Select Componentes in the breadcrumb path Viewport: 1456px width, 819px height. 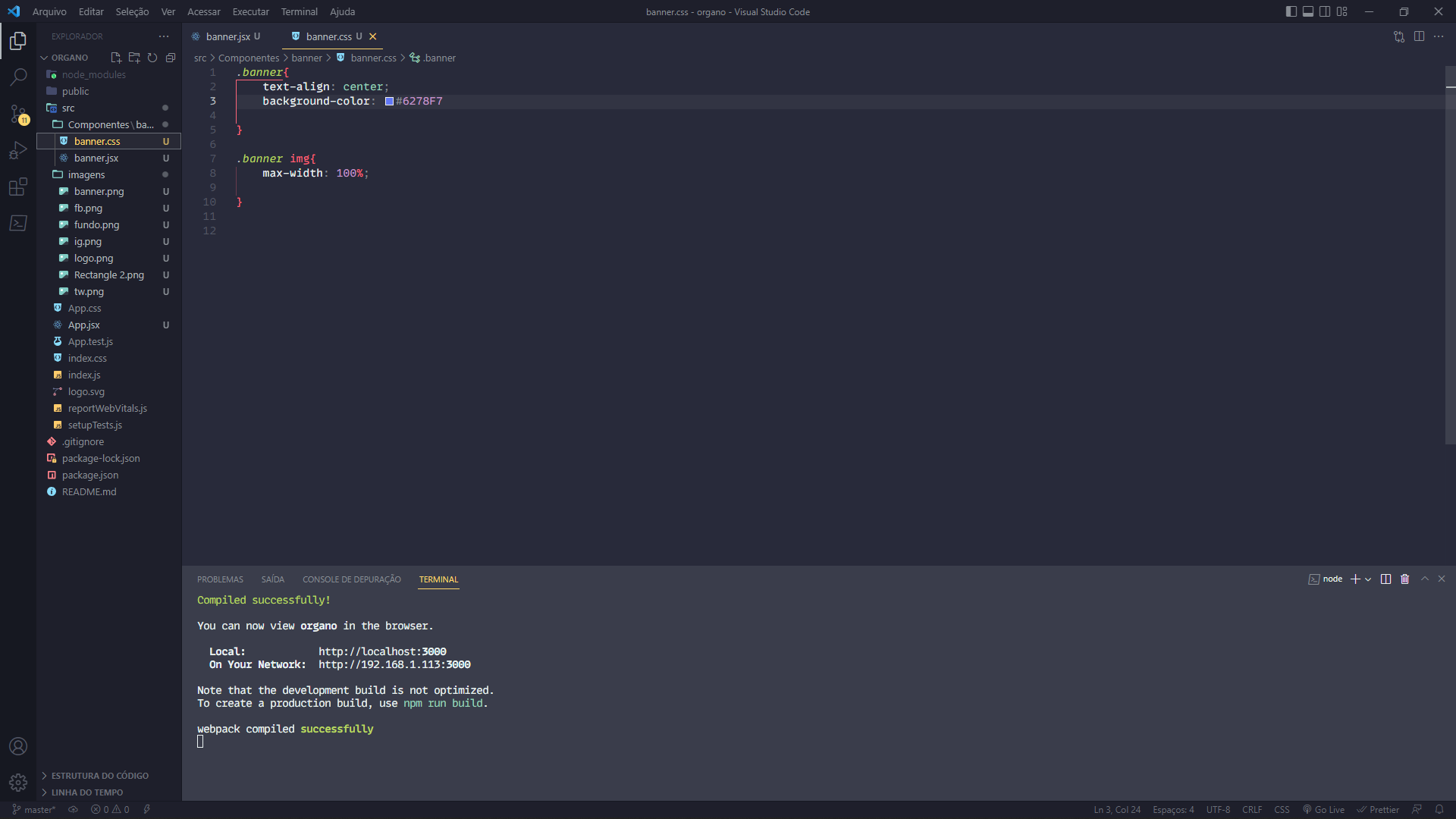pos(249,58)
